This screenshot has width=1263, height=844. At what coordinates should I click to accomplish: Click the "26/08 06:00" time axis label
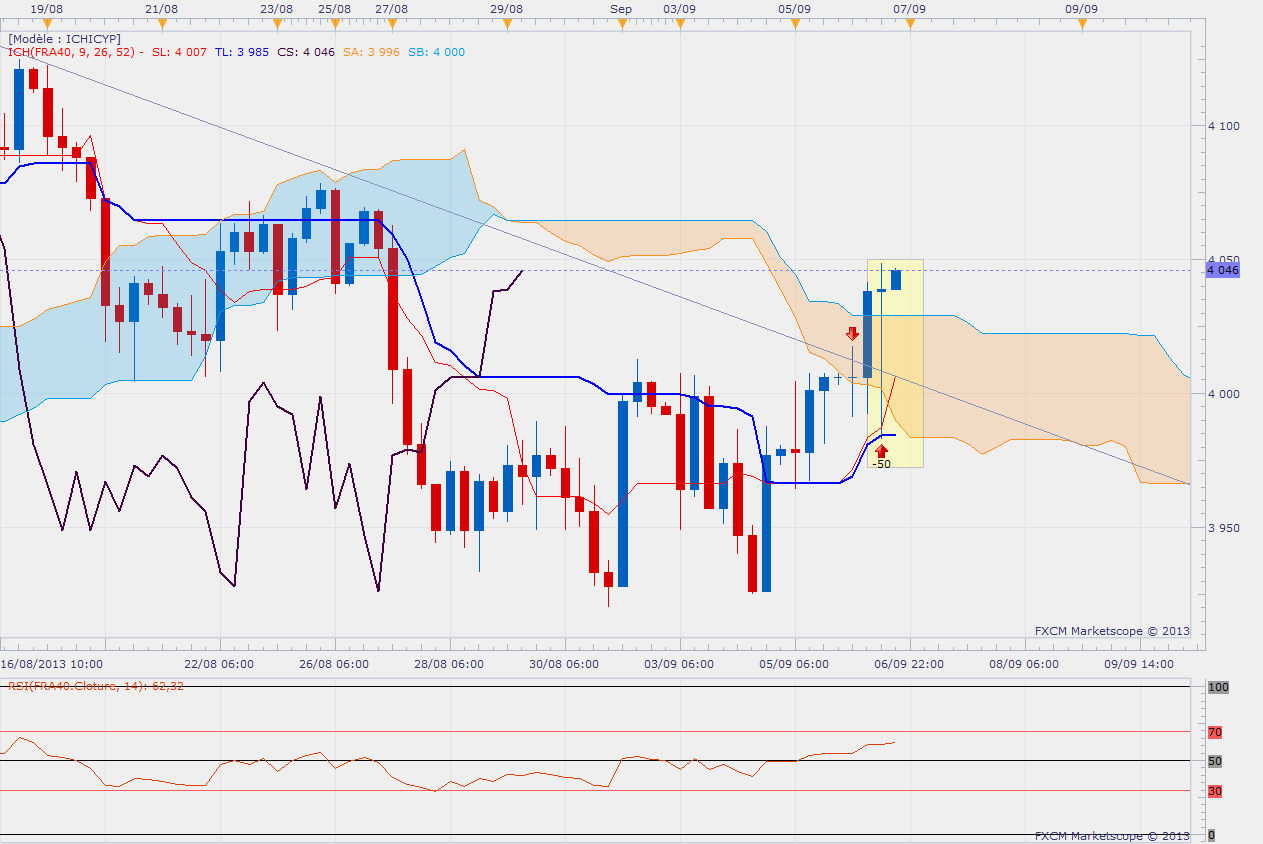coord(334,664)
